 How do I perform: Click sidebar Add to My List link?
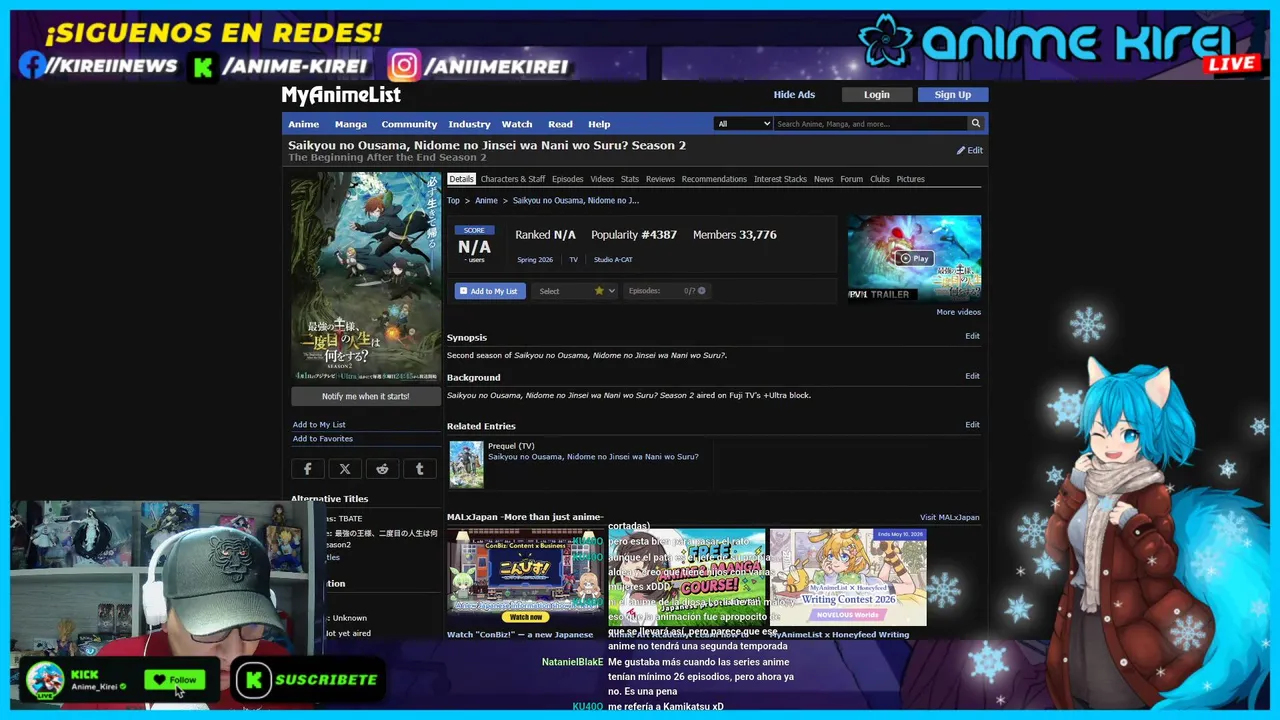pos(319,425)
